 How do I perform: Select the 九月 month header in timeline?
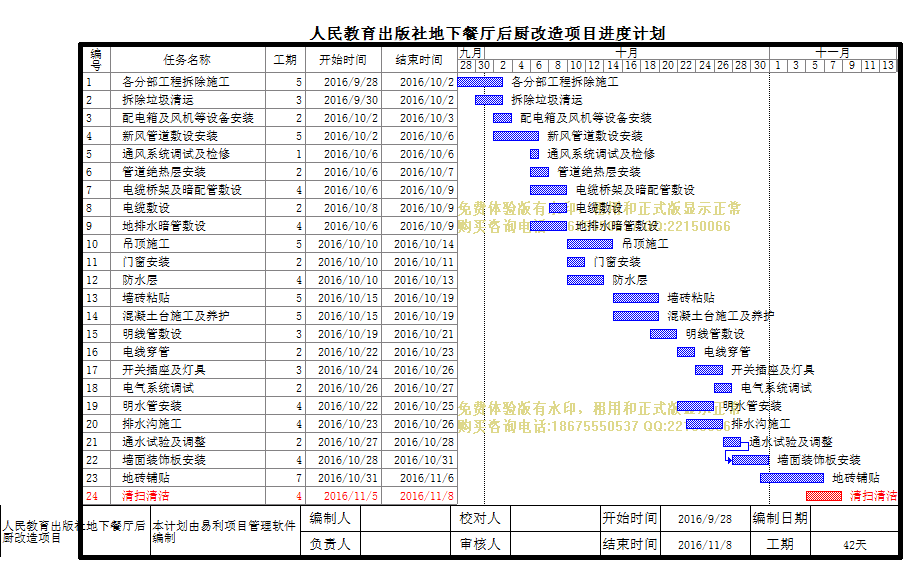[x=471, y=52]
